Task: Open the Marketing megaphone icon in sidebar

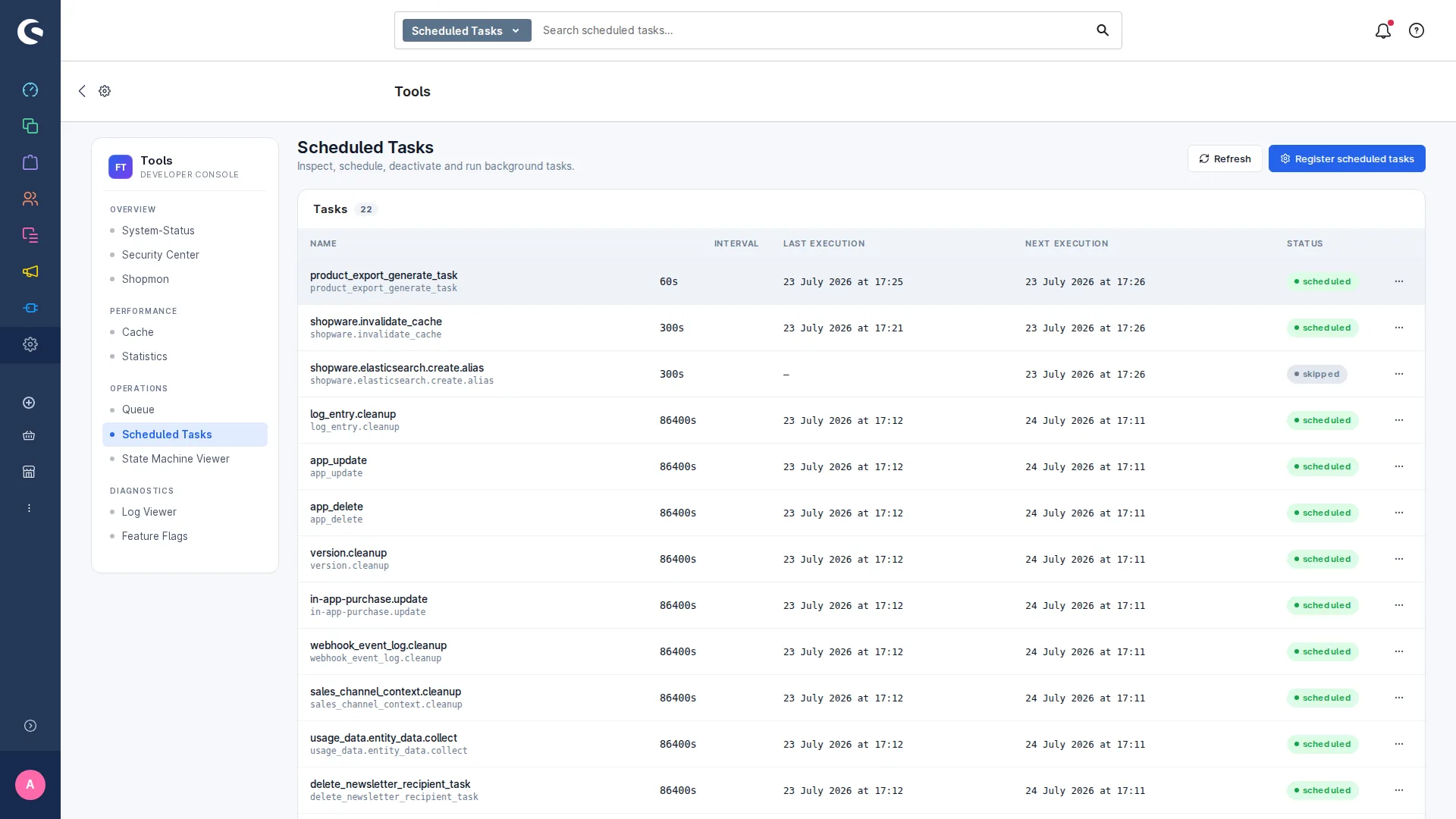Action: tap(30, 271)
